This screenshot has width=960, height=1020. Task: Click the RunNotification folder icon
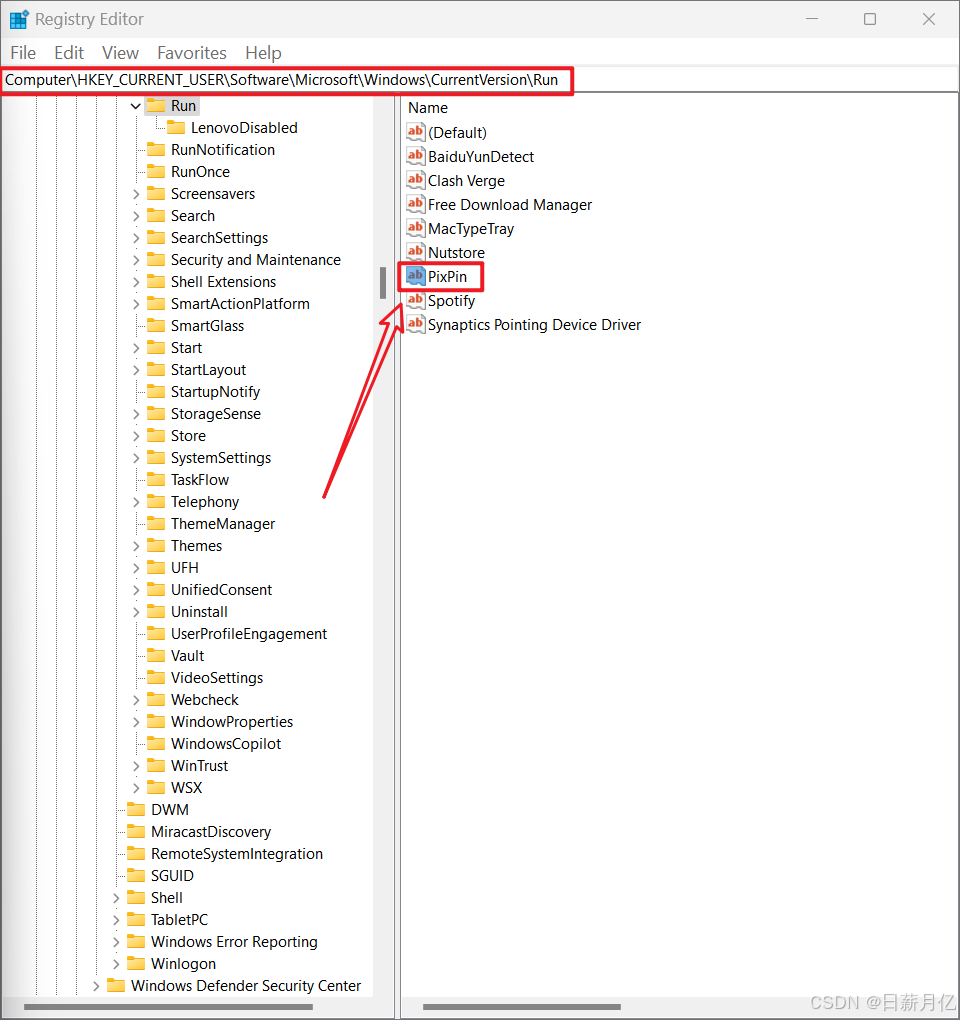click(x=155, y=150)
